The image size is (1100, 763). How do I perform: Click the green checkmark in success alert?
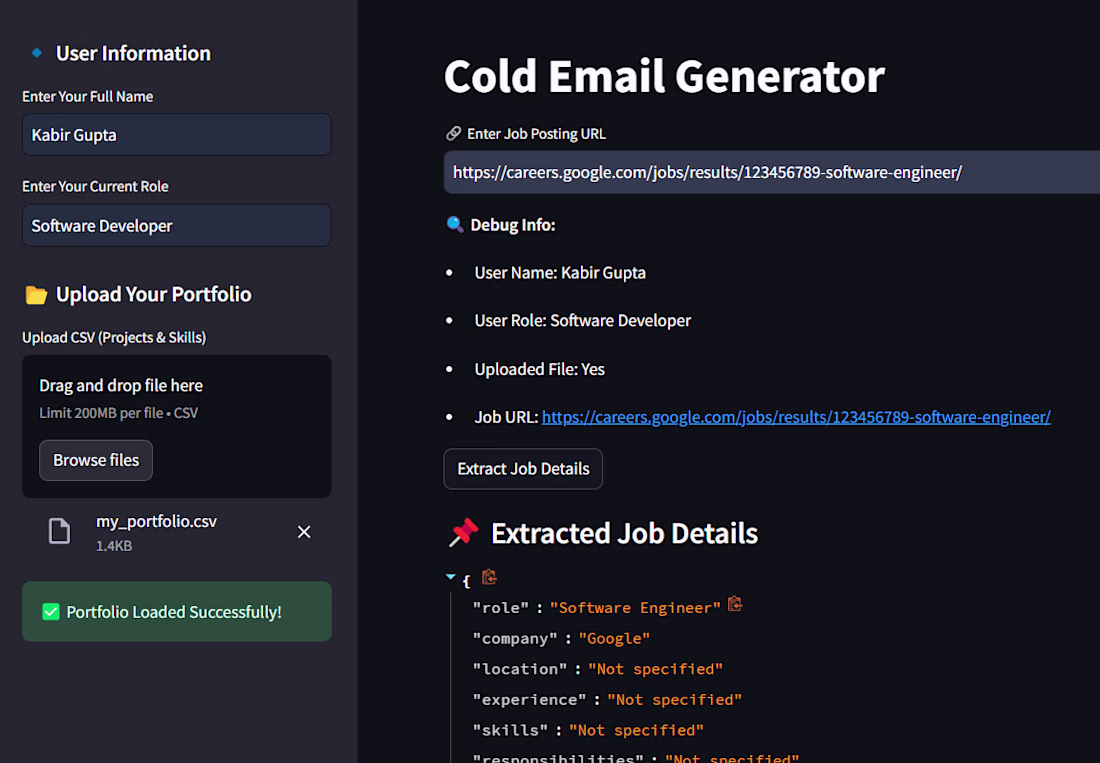coord(51,612)
